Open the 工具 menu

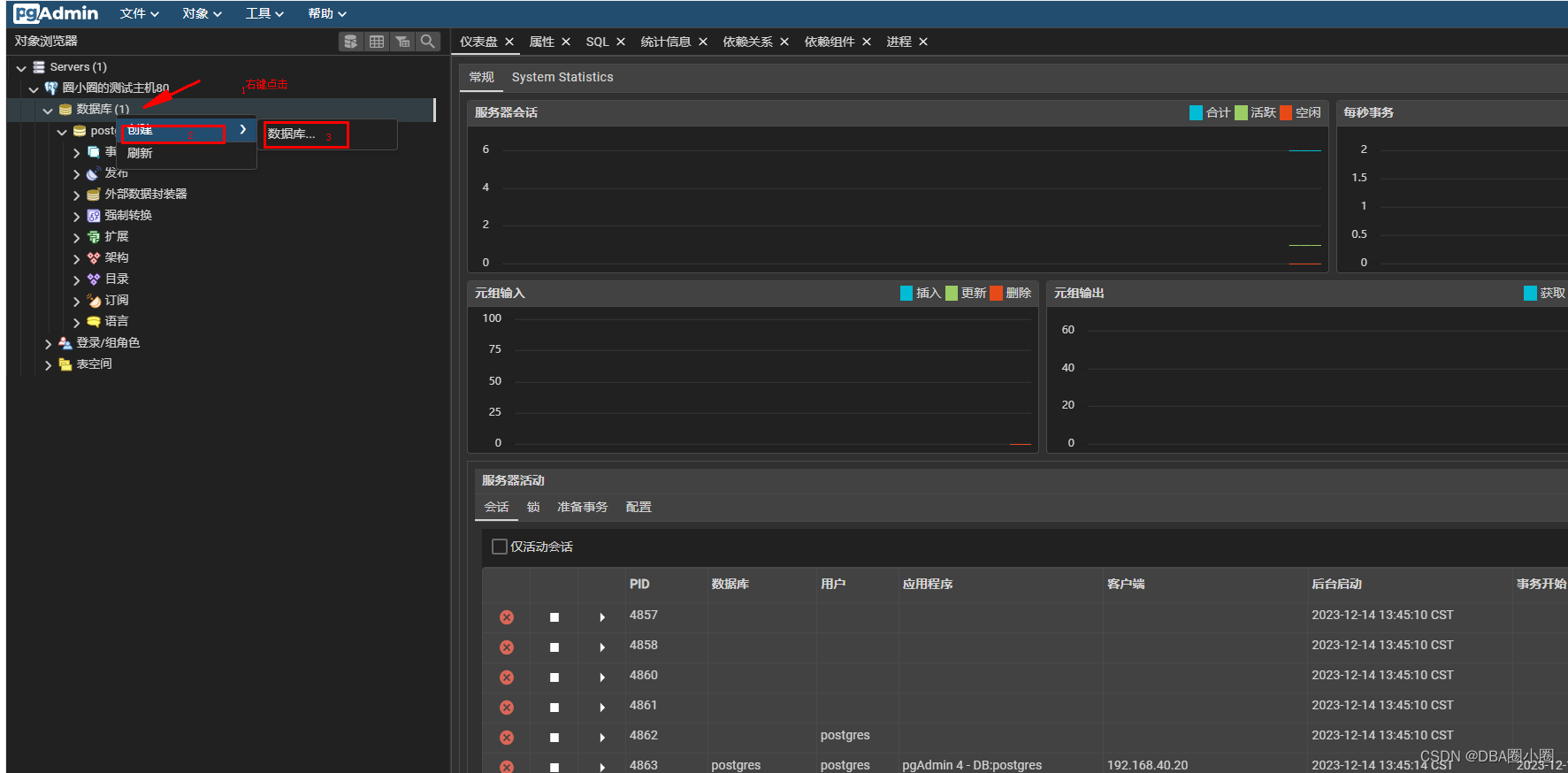(x=264, y=13)
